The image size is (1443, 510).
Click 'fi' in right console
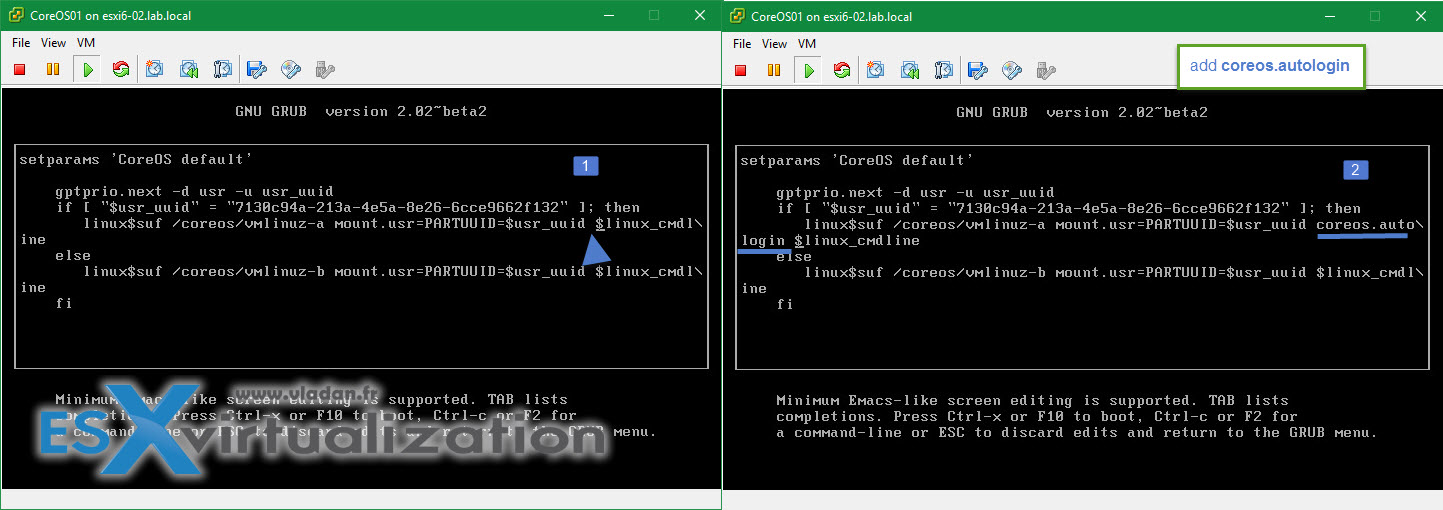(x=785, y=303)
